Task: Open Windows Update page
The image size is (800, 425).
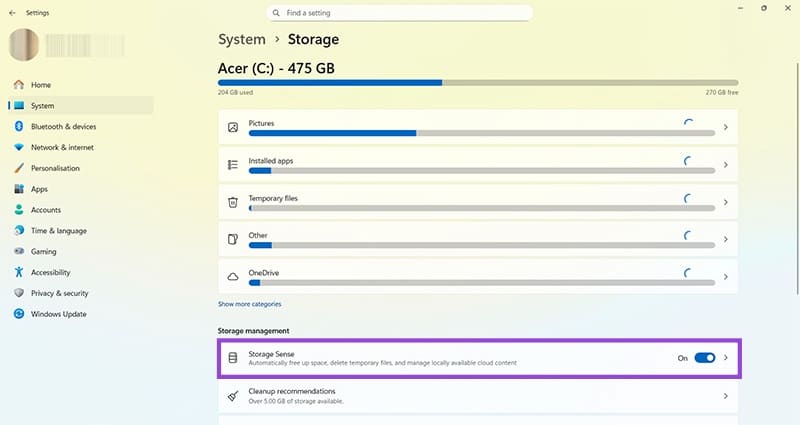Action: (x=81, y=314)
